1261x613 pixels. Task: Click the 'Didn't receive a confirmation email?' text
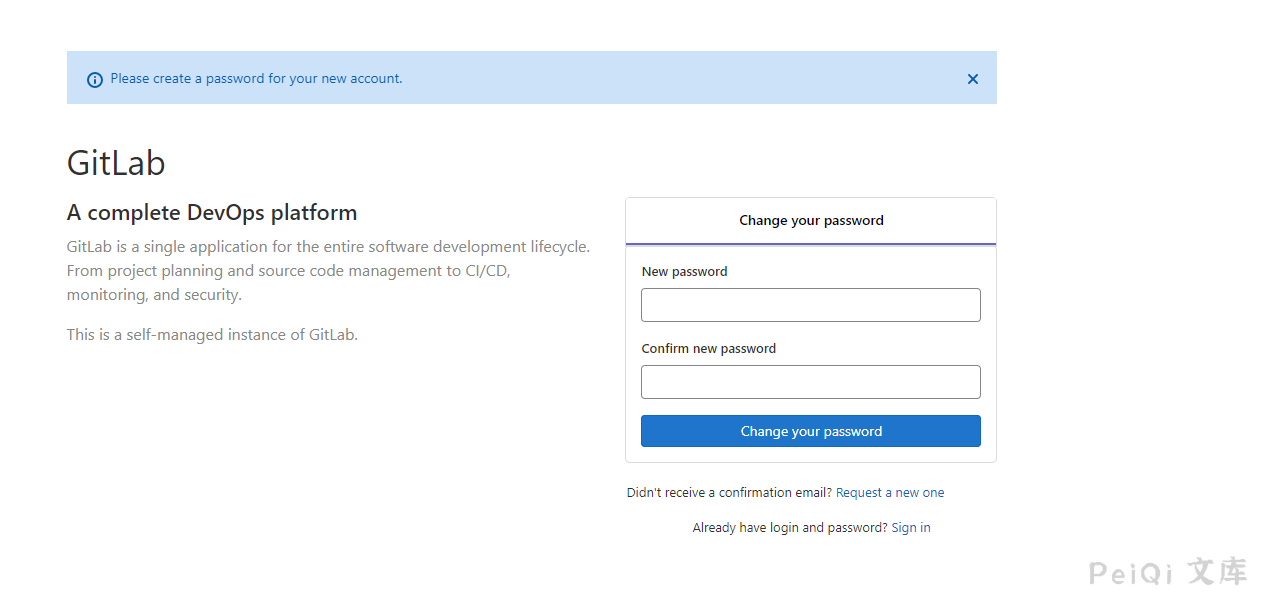click(729, 493)
